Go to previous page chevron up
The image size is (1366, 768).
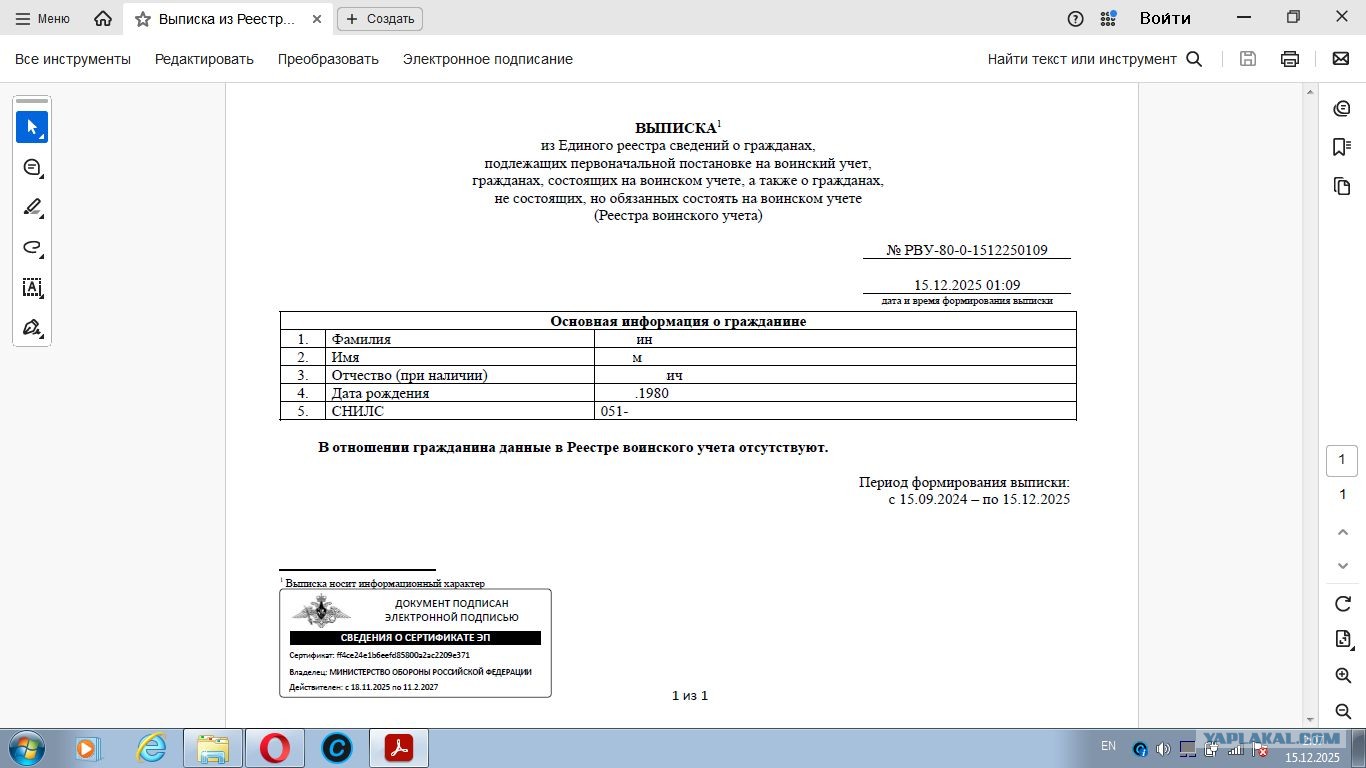point(1343,532)
